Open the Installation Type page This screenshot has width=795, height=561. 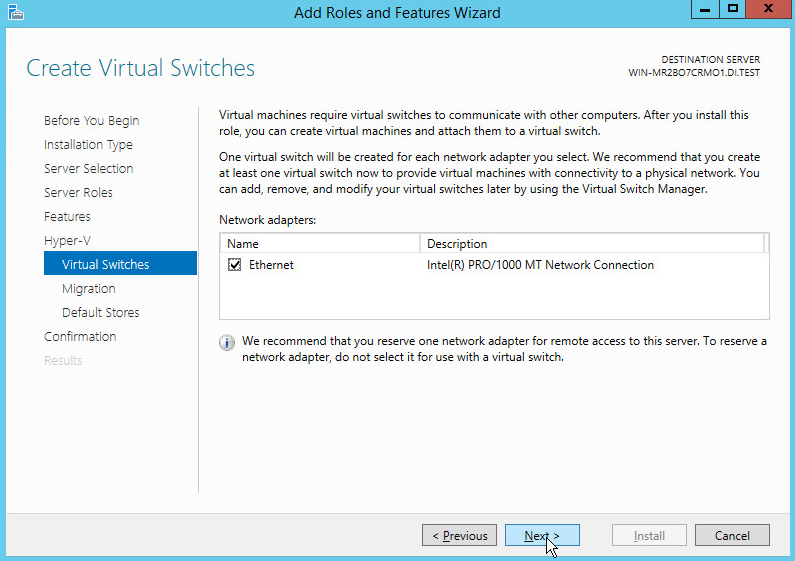(x=88, y=145)
